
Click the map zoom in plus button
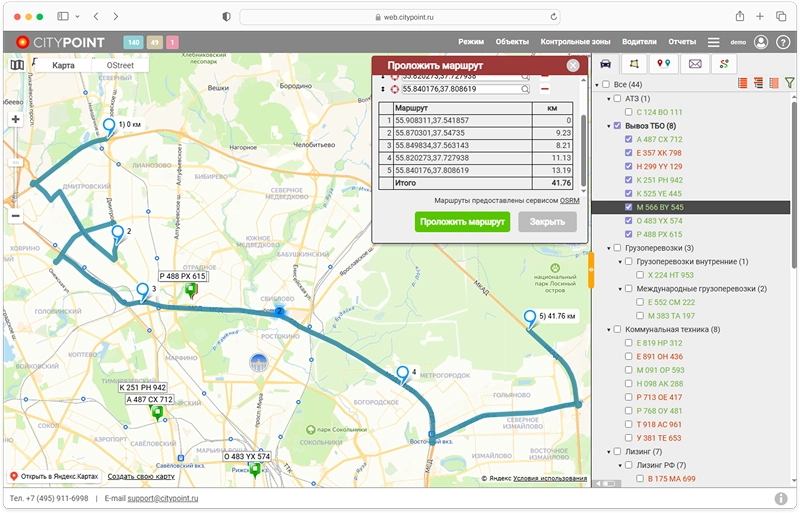(15, 119)
